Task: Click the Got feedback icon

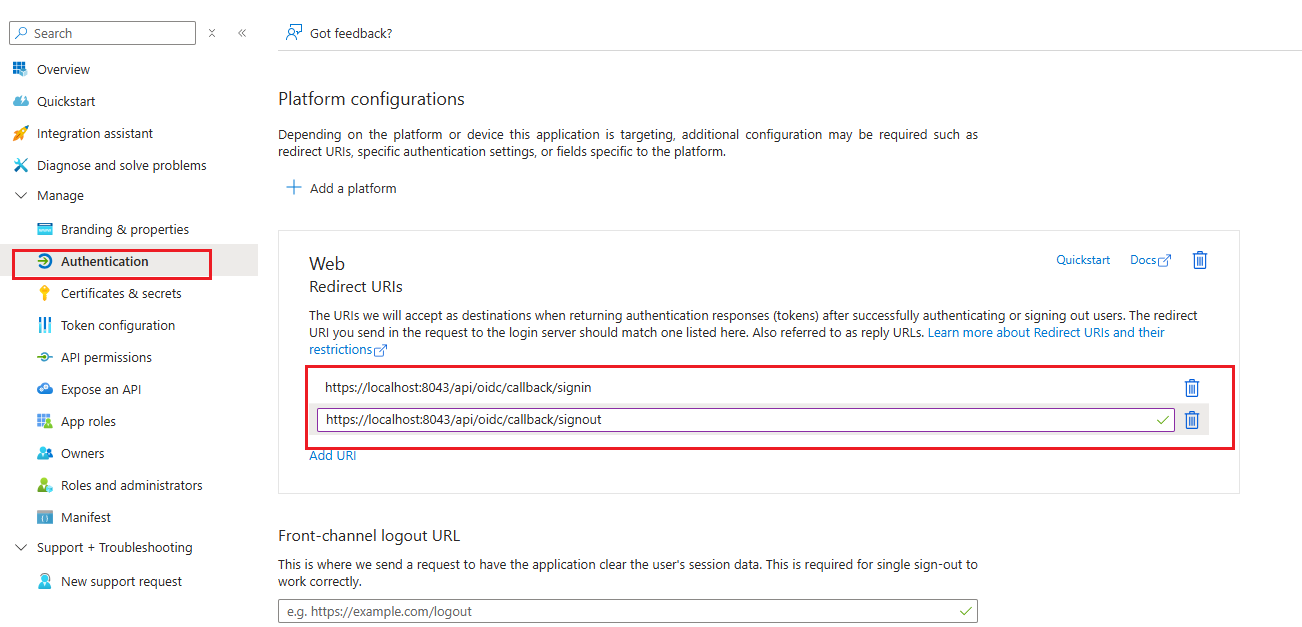Action: tap(293, 33)
